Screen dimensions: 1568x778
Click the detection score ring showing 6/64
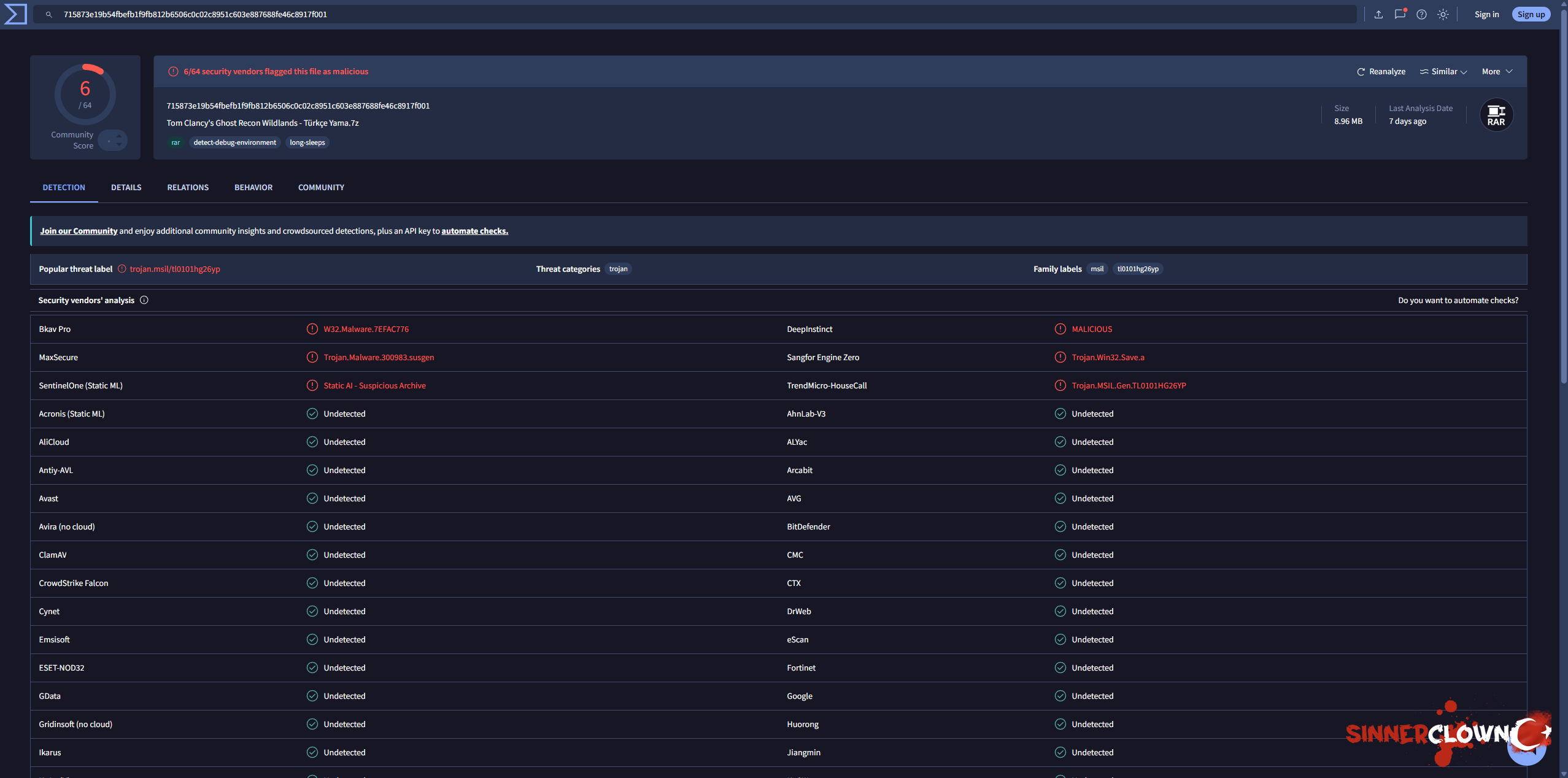coord(85,94)
